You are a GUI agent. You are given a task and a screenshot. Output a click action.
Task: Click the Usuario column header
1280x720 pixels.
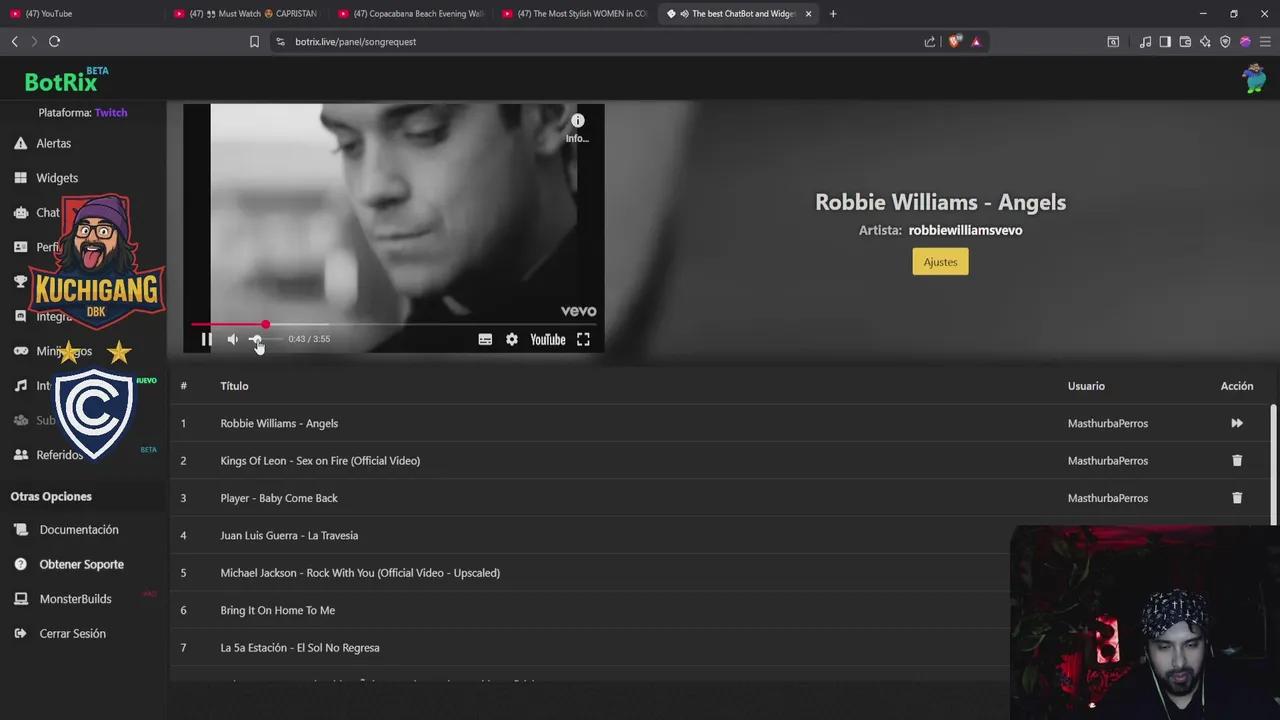coord(1086,386)
